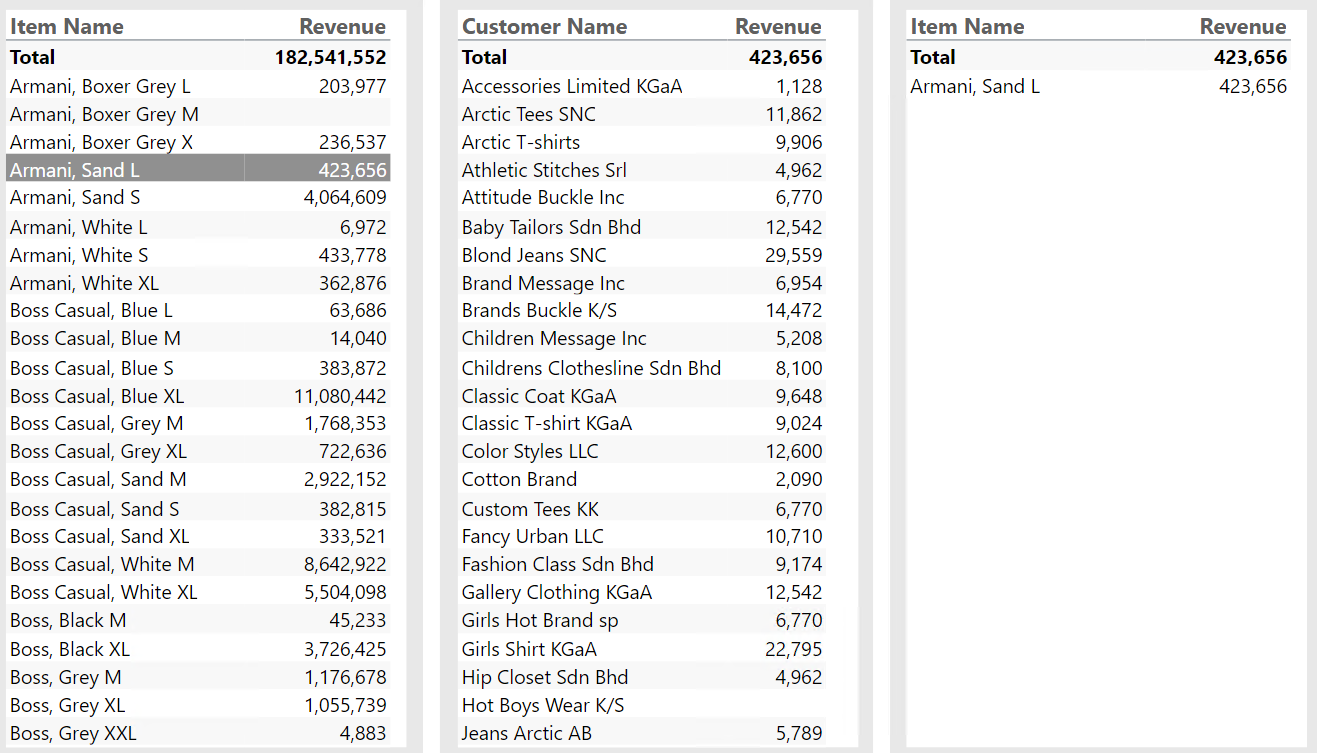Select customer Children Message Inc
The width and height of the screenshot is (1317, 753).
click(554, 338)
